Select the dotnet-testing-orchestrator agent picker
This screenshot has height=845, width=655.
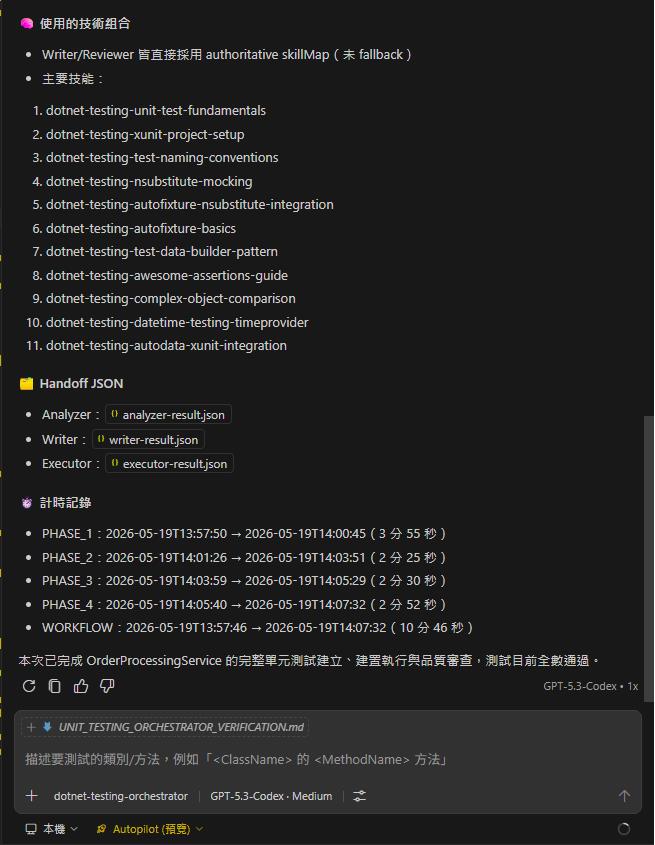pyautogui.click(x=121, y=796)
